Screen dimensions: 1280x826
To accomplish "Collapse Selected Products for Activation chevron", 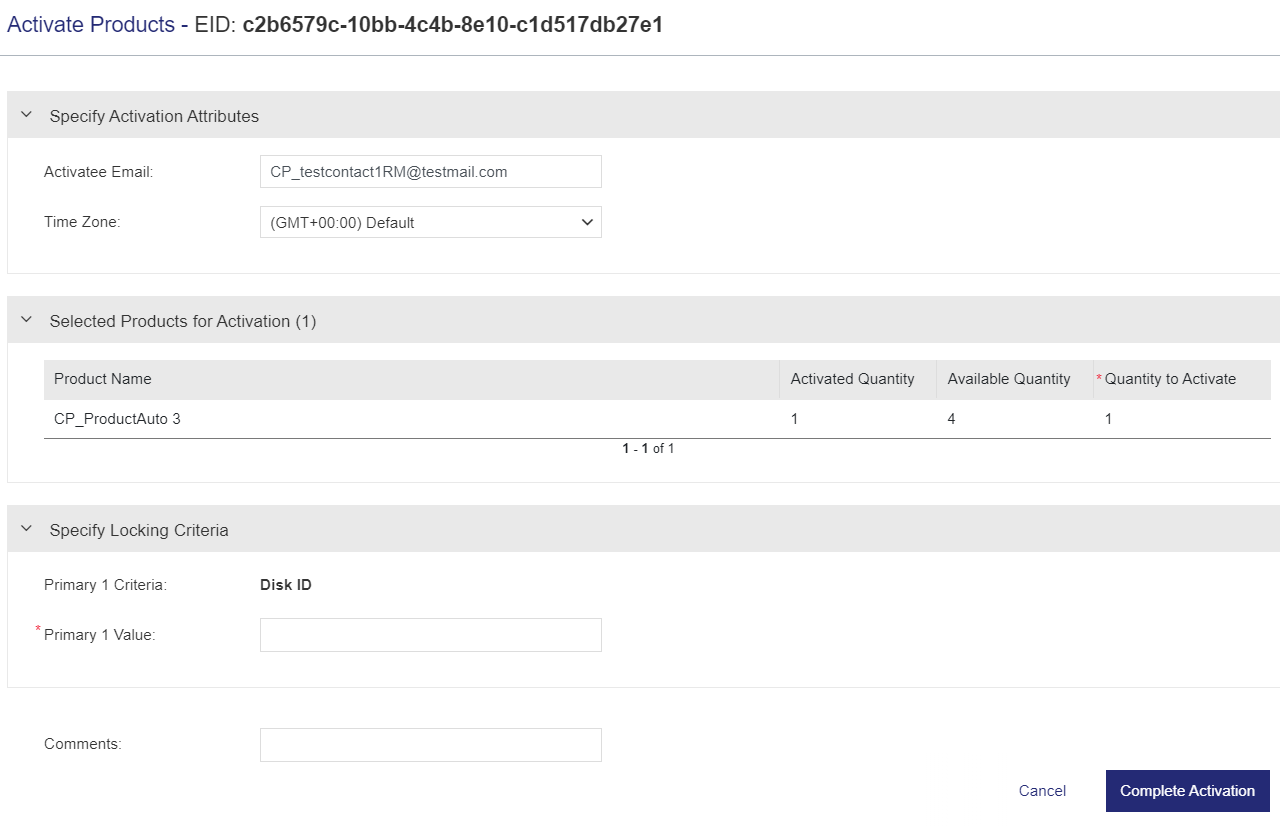I will click(x=26, y=320).
